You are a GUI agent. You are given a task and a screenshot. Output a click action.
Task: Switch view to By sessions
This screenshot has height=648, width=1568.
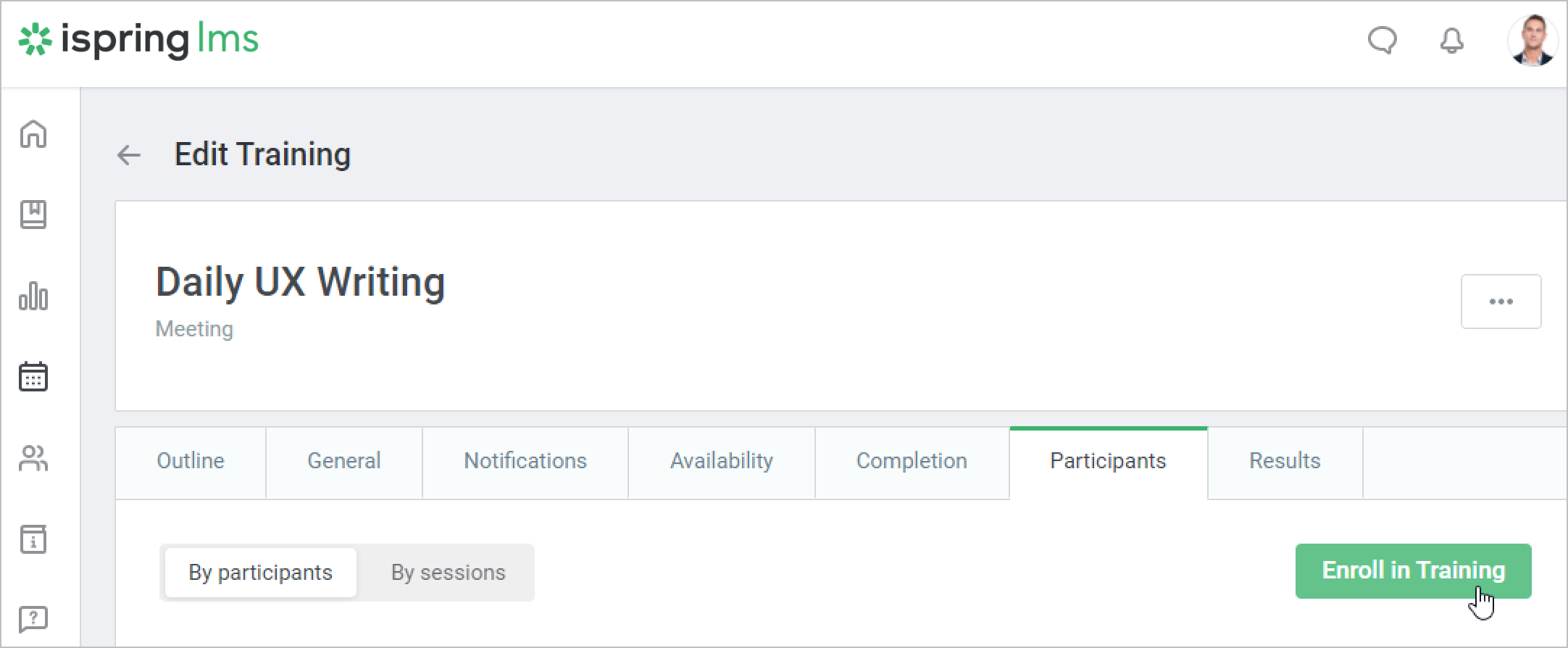coord(448,573)
